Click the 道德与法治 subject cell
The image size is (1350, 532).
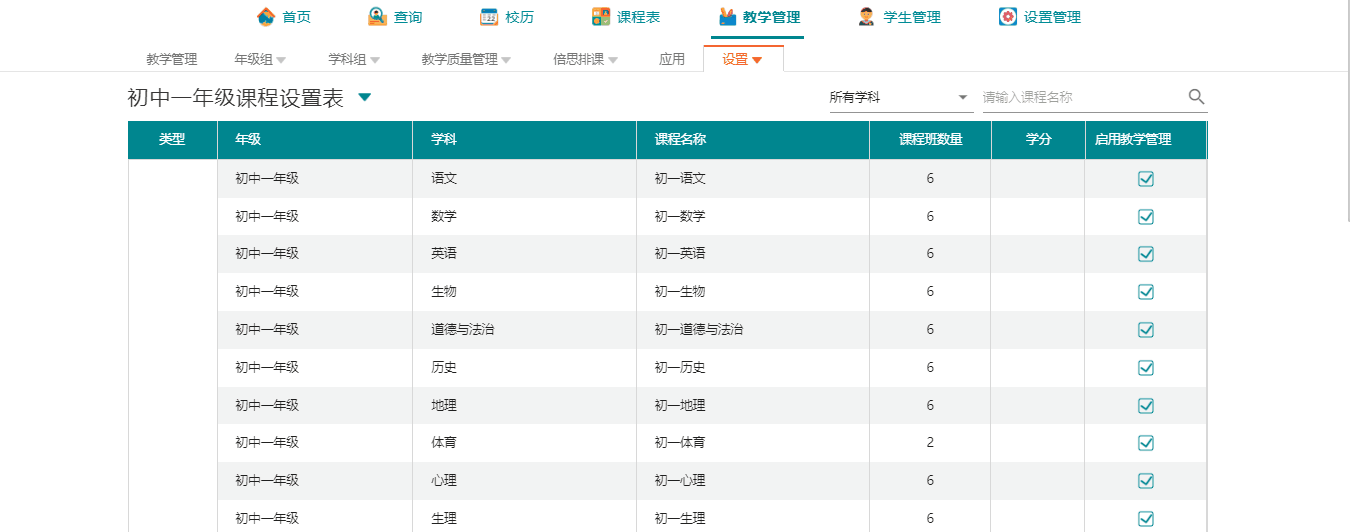[524, 330]
